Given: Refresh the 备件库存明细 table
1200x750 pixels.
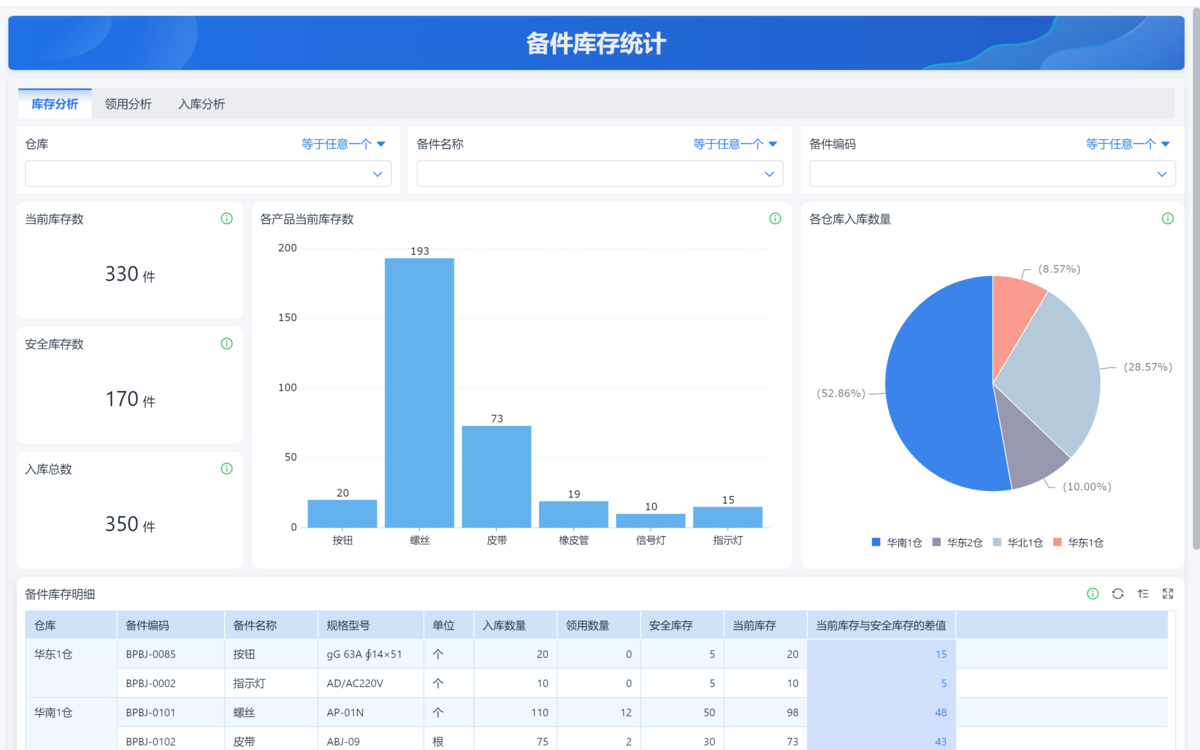Looking at the screenshot, I should pyautogui.click(x=1118, y=594).
